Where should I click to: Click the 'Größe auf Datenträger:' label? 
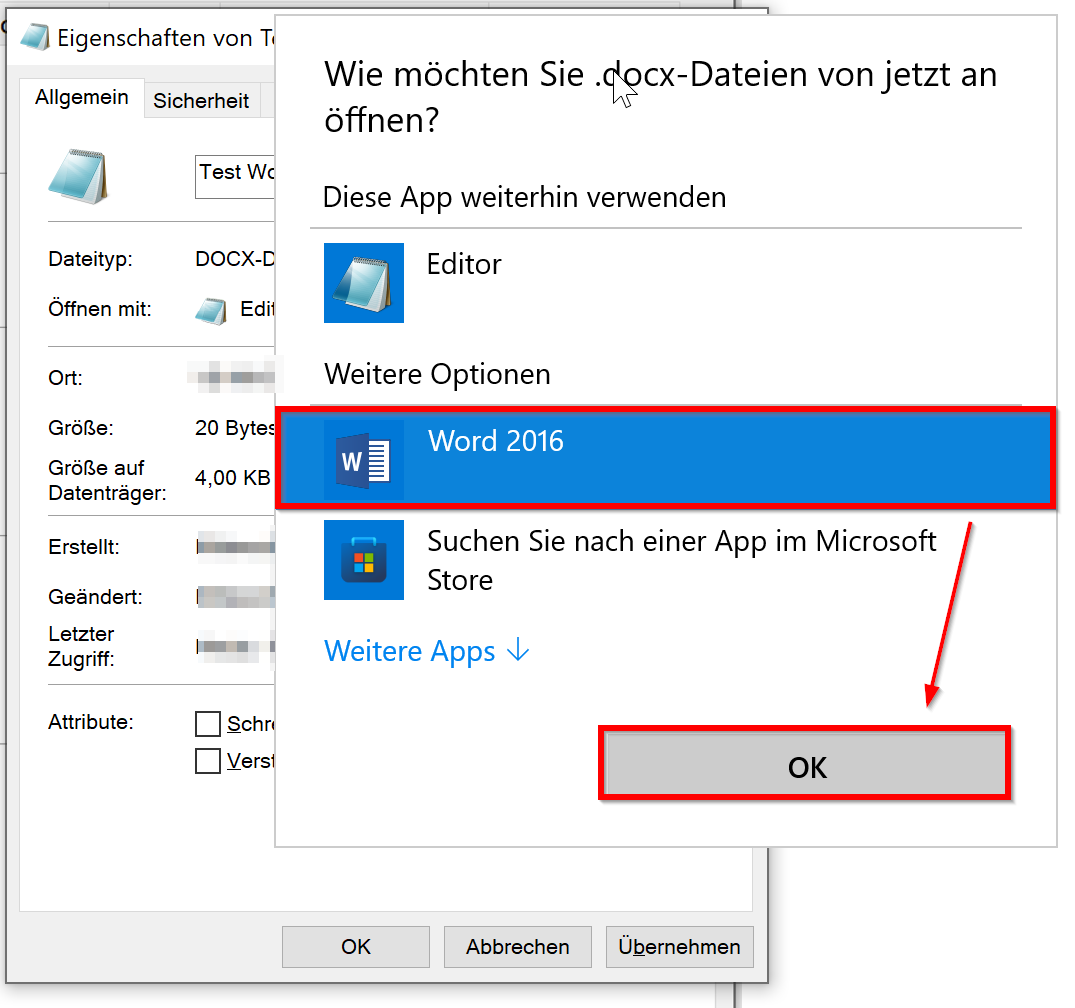(x=107, y=480)
